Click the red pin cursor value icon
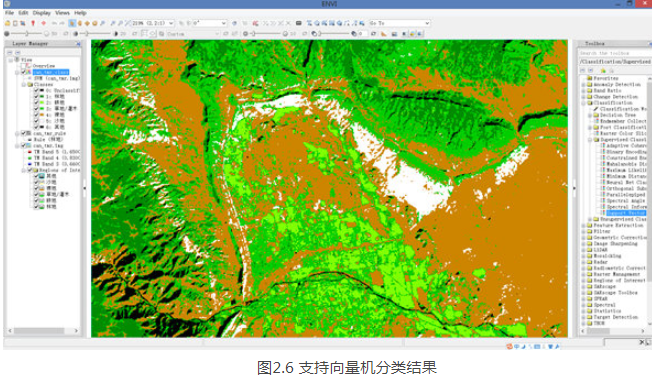The height and width of the screenshot is (379, 652). coord(33,23)
